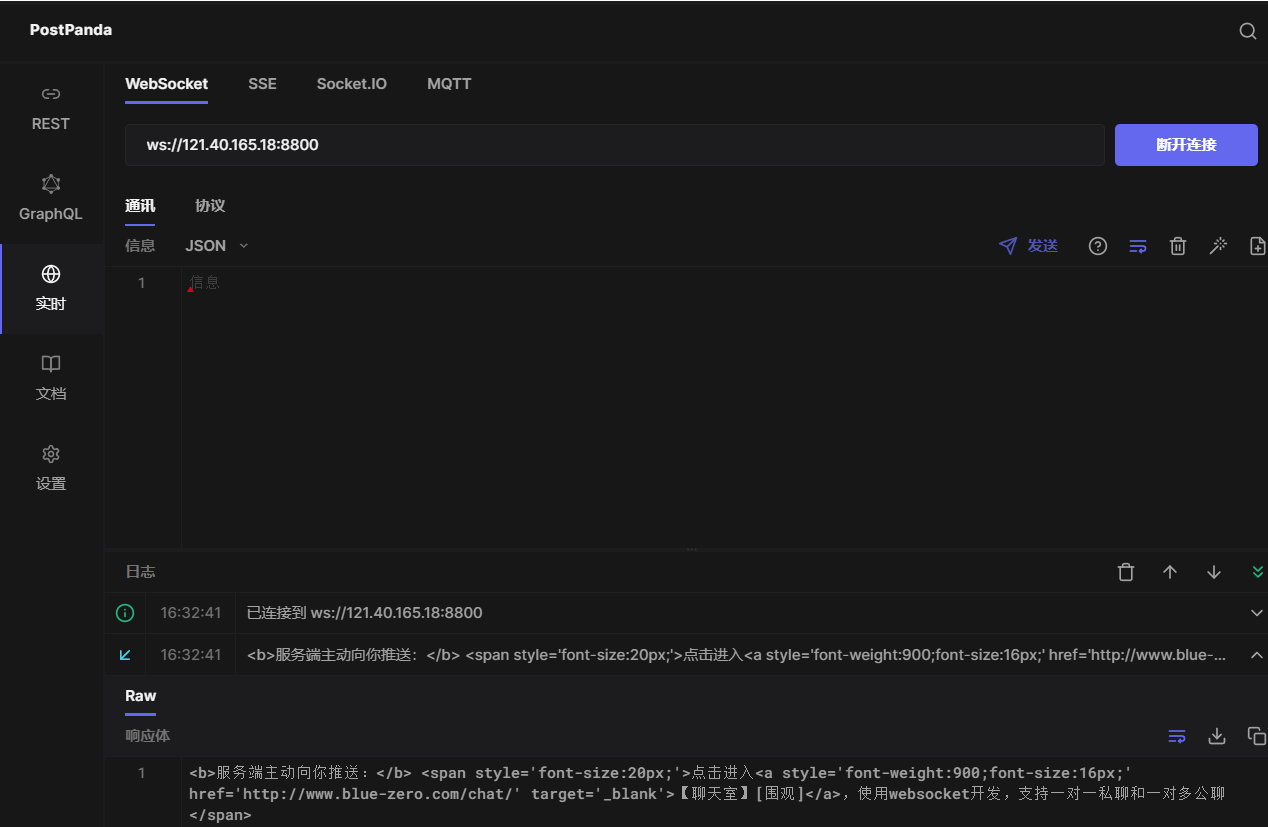This screenshot has height=827, width=1268.
Task: Download the Raw response body
Action: coord(1217,735)
